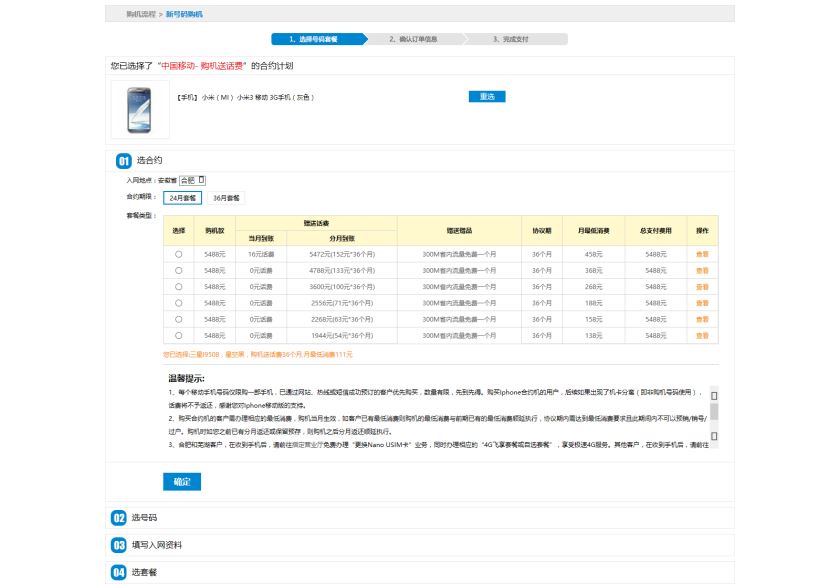Click the blue 确定 button

coord(182,482)
